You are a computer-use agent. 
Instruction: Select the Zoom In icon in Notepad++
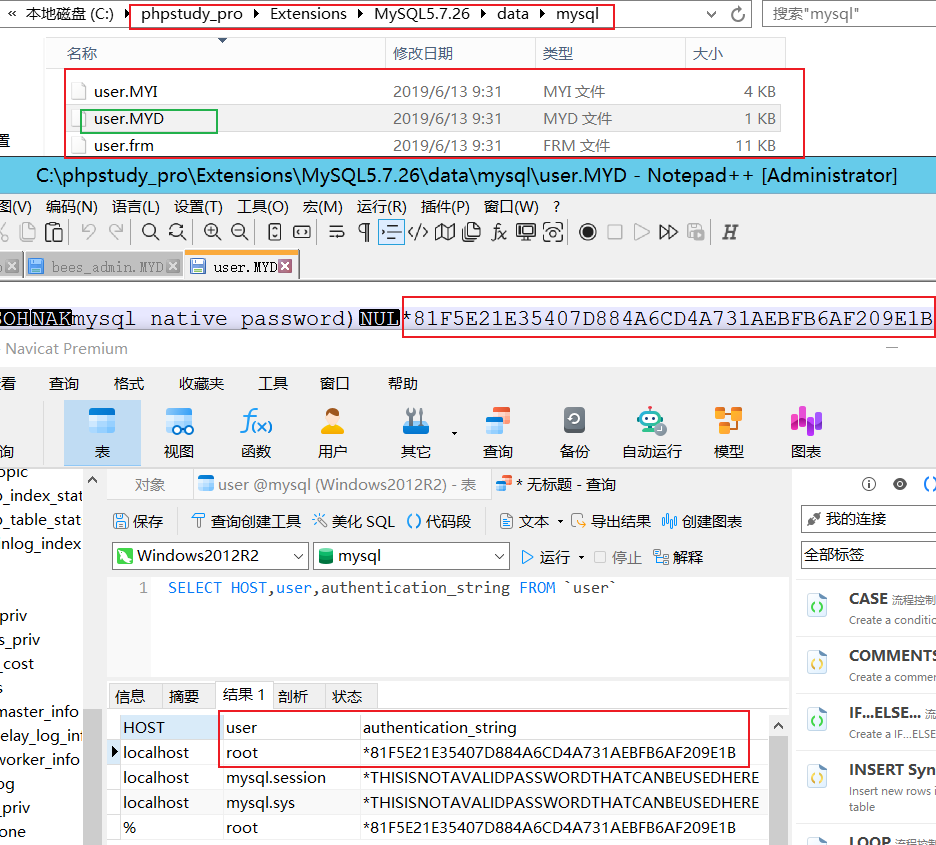[x=214, y=231]
